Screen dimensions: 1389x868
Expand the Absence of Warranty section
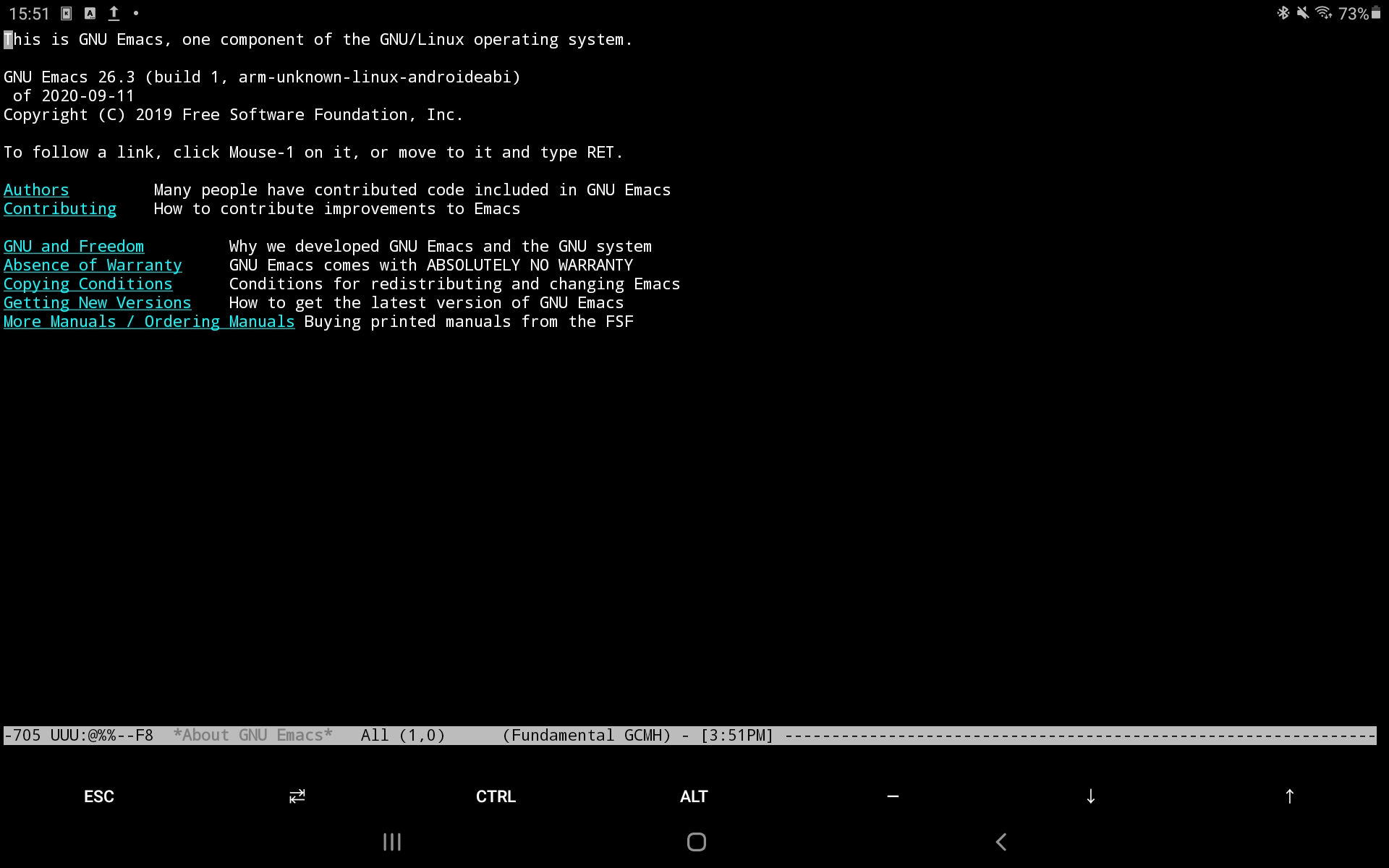coord(93,264)
